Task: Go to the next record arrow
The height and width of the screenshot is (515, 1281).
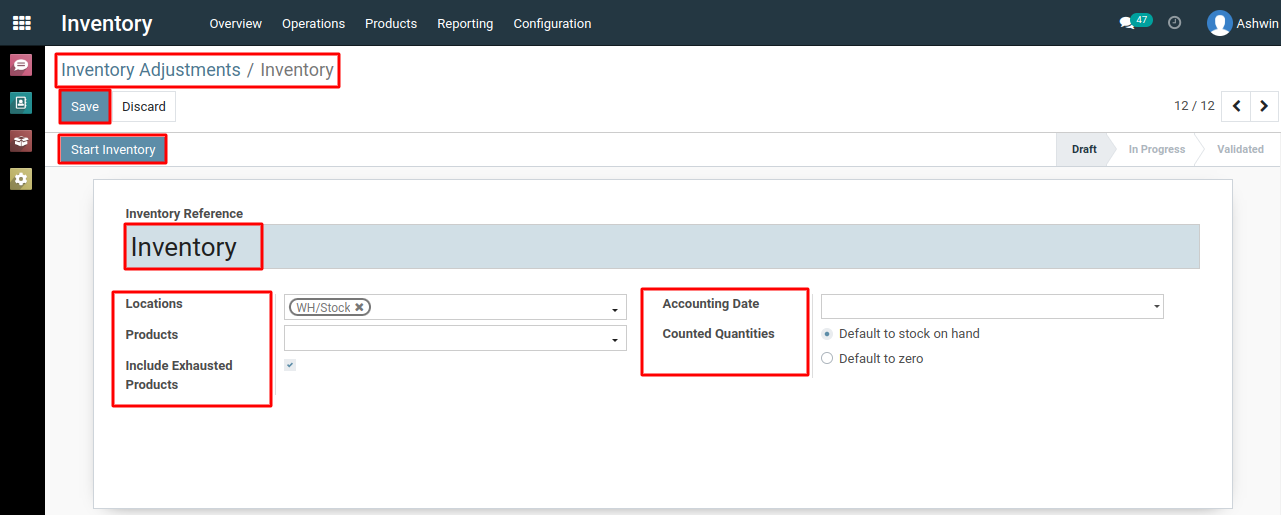Action: click(x=1264, y=105)
